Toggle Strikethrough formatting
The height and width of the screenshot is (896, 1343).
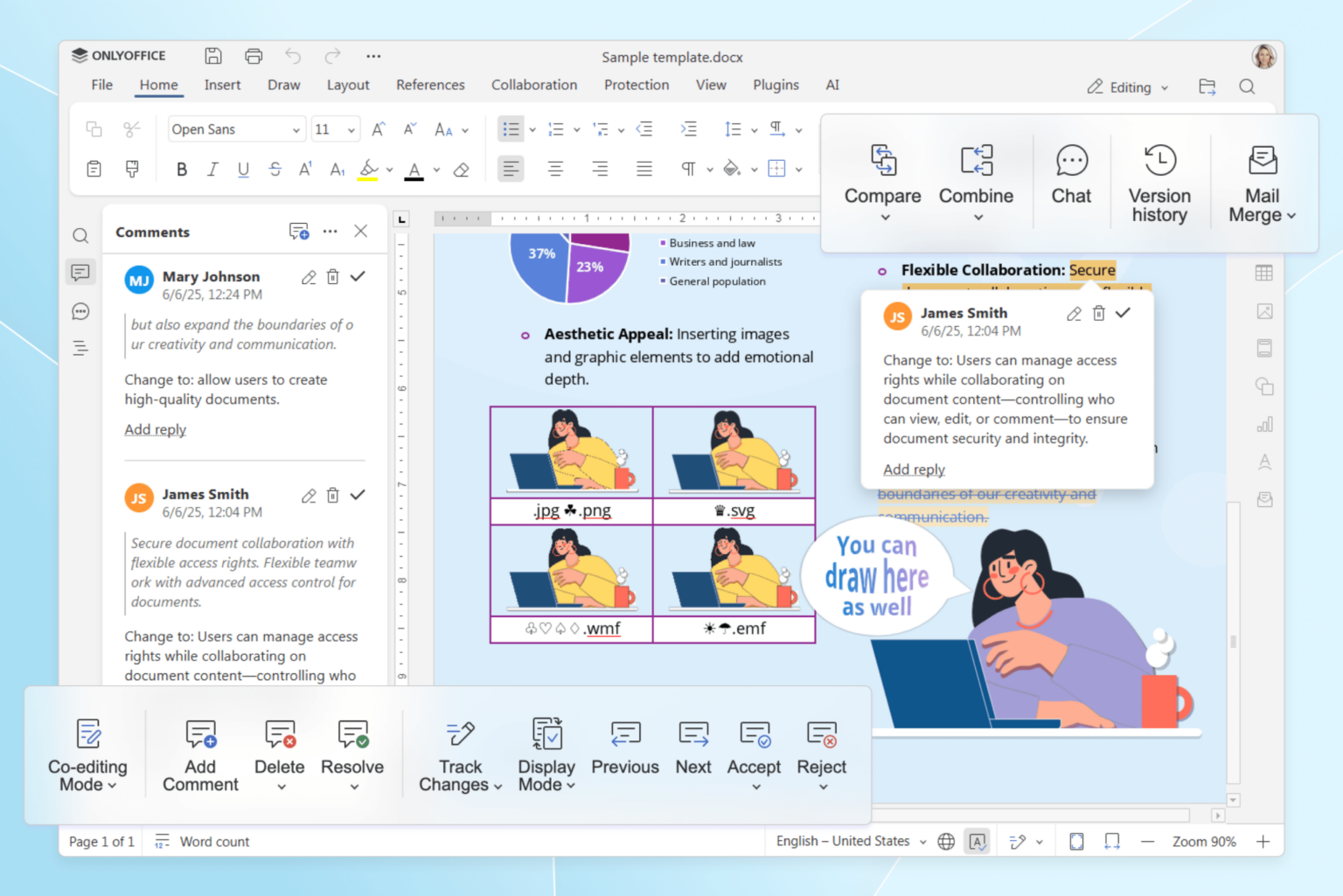(x=275, y=170)
